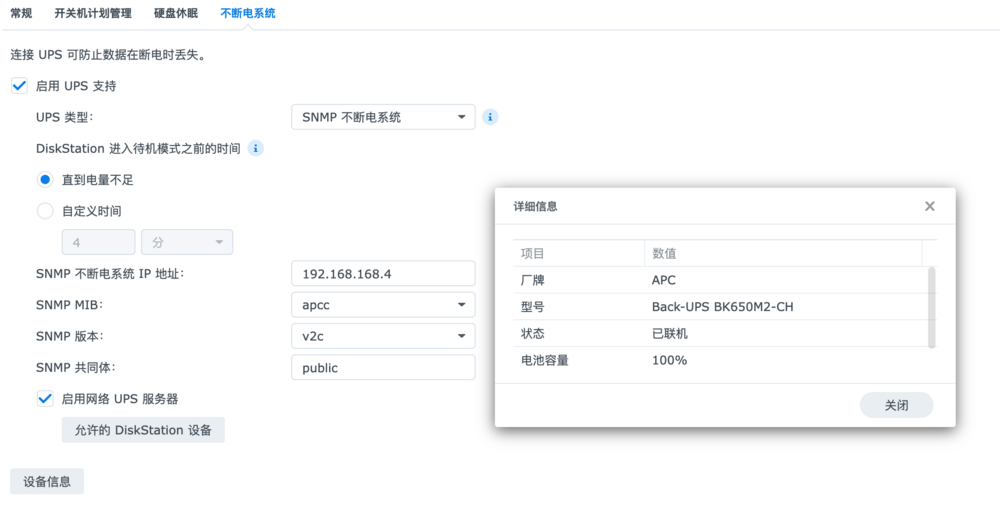This screenshot has height=520, width=1000.
Task: Select the 自定义时间 radio button
Action: [x=45, y=211]
